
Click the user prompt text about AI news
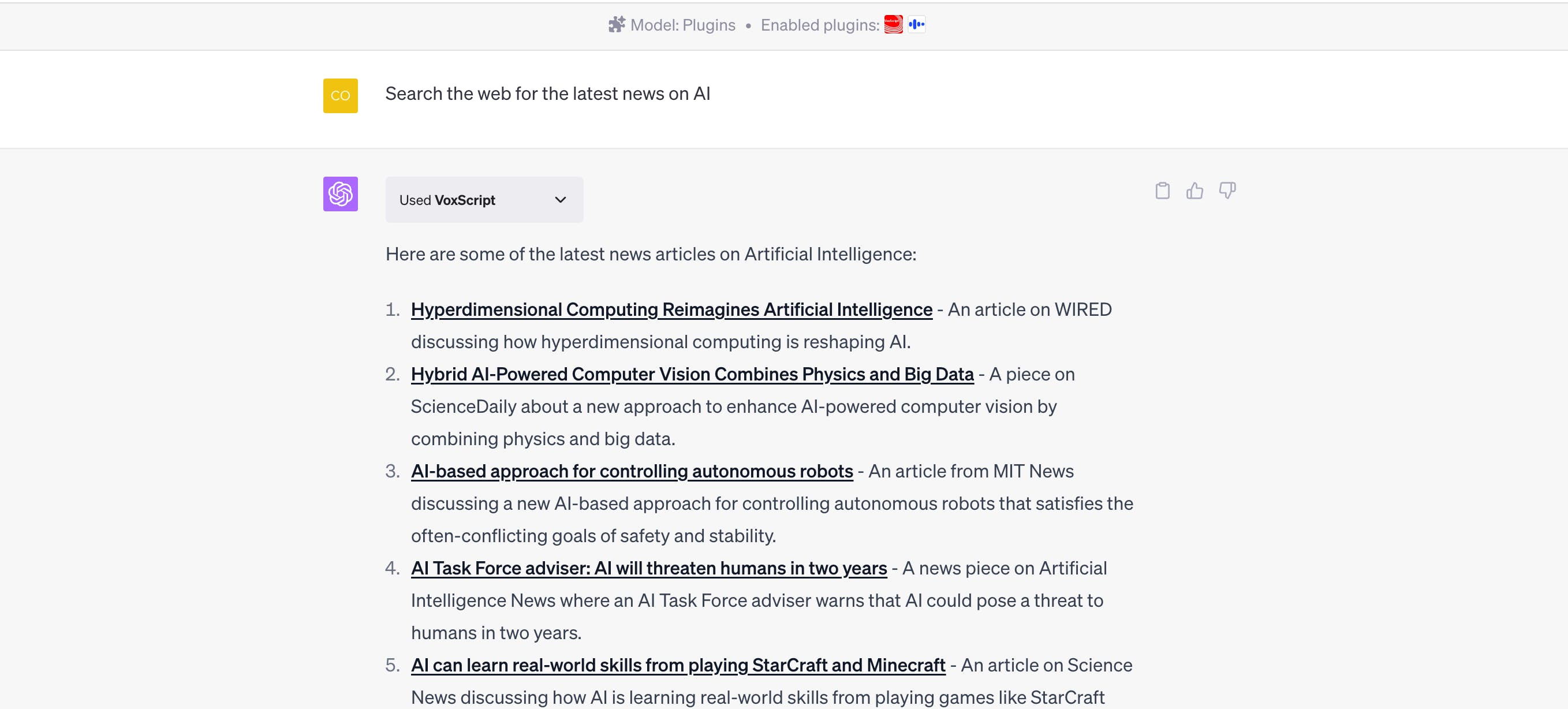547,94
